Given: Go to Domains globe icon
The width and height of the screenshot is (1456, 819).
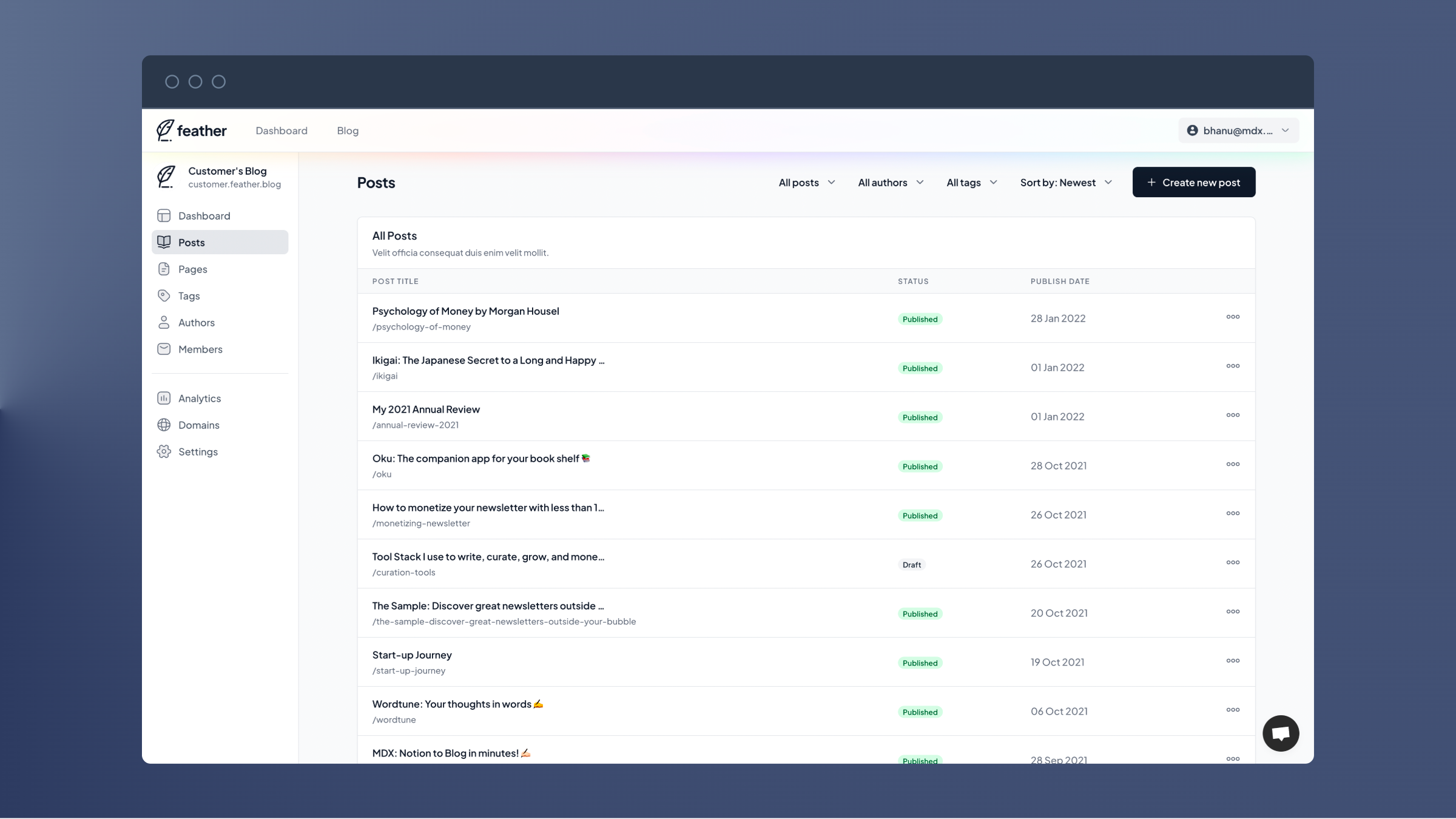Looking at the screenshot, I should [x=164, y=425].
